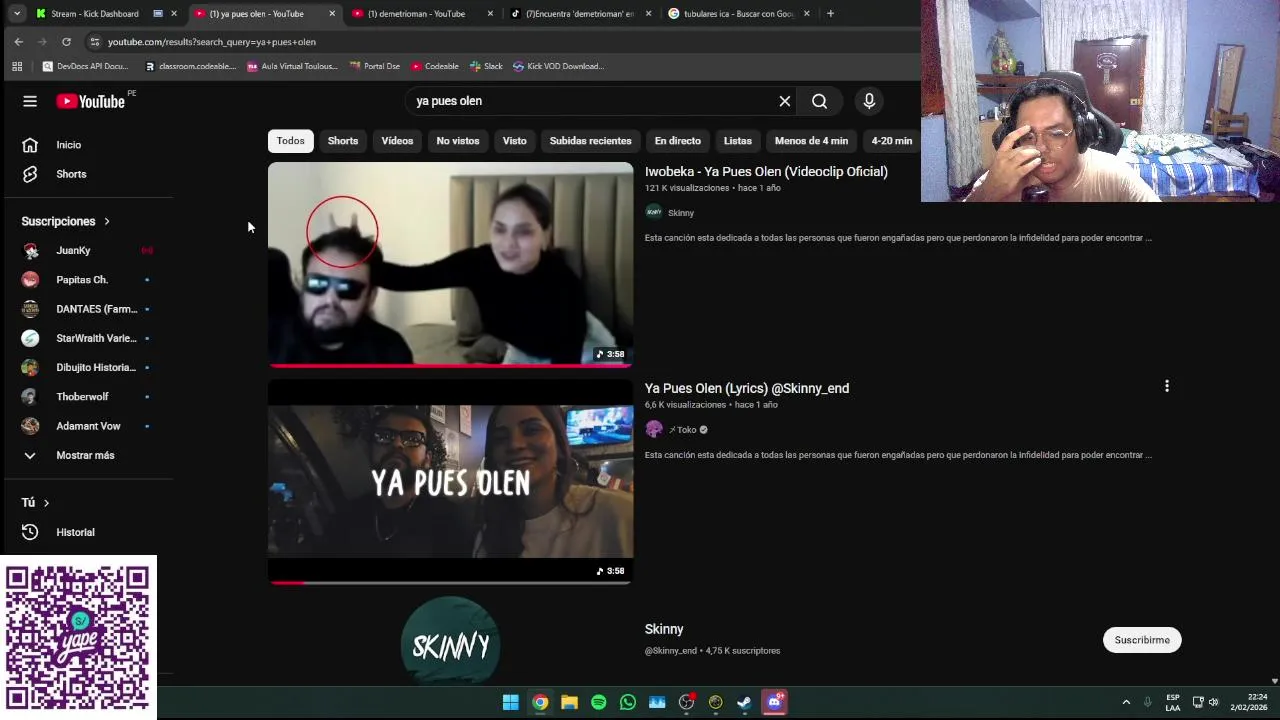Select the Listas filter chip
This screenshot has height=720, width=1280.
(738, 141)
